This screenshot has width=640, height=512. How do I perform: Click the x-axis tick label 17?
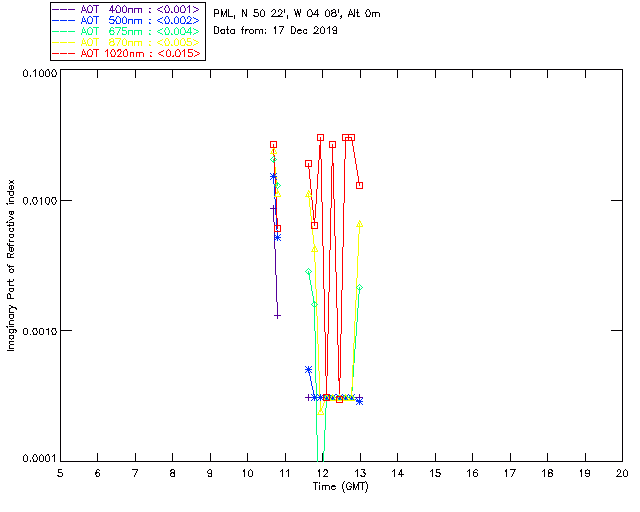pos(510,474)
